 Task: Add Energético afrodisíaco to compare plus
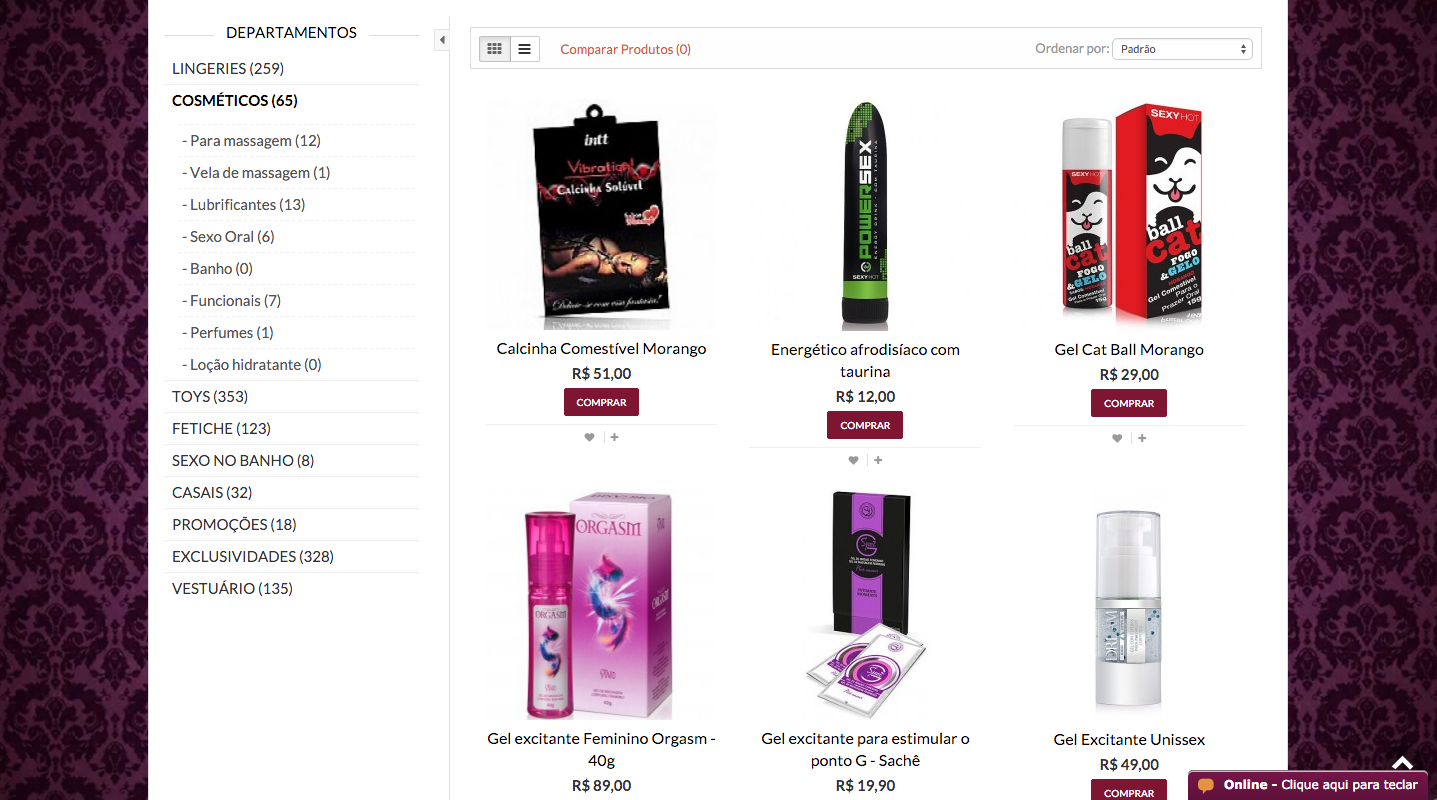coord(878,460)
